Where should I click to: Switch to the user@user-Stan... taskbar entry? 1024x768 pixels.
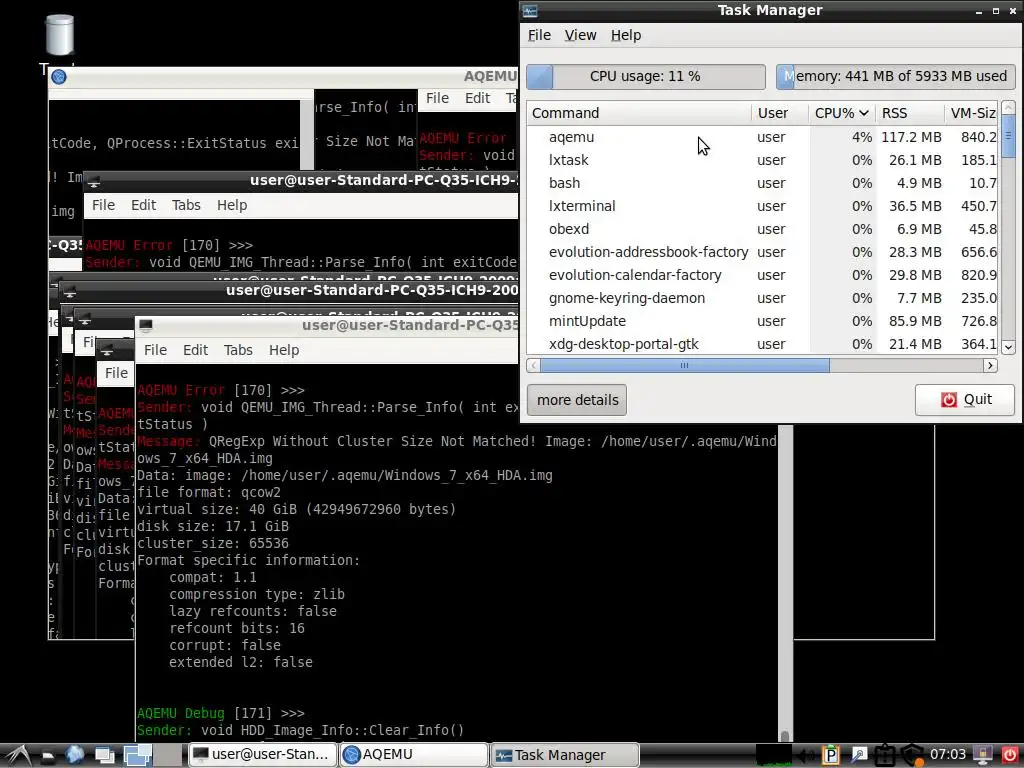click(x=263, y=755)
